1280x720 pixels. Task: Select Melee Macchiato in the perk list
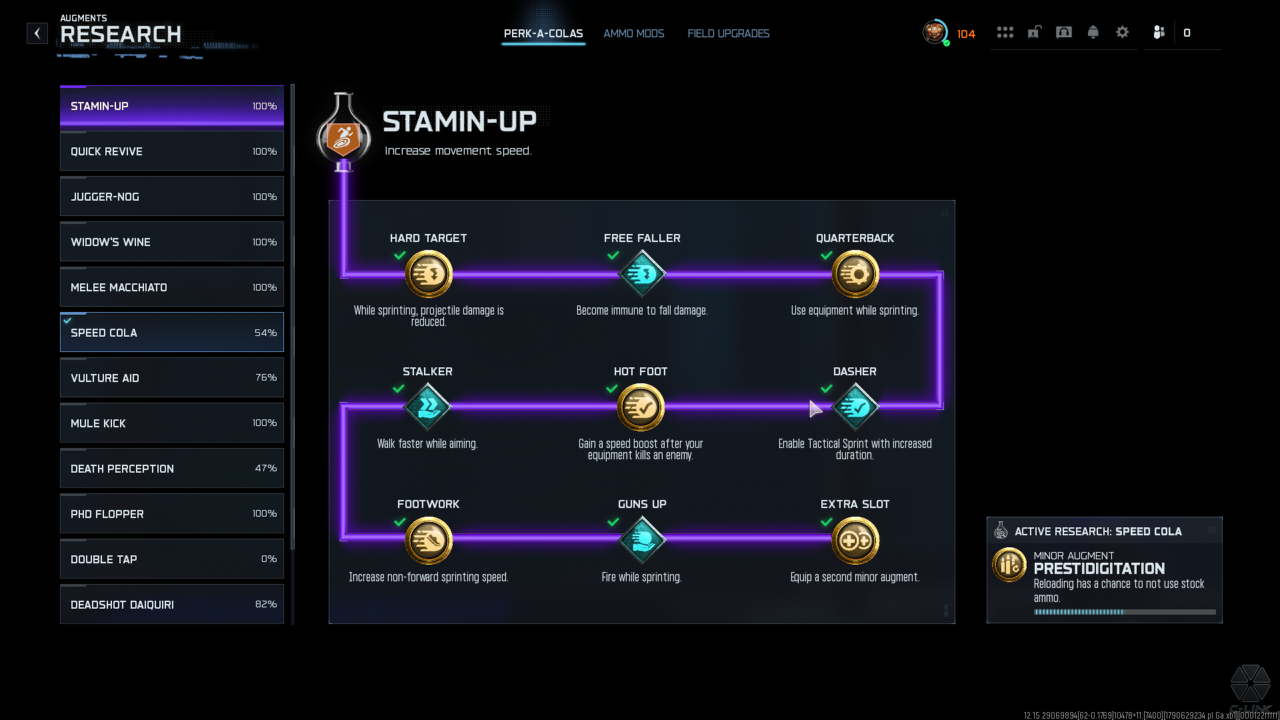pyautogui.click(x=172, y=288)
